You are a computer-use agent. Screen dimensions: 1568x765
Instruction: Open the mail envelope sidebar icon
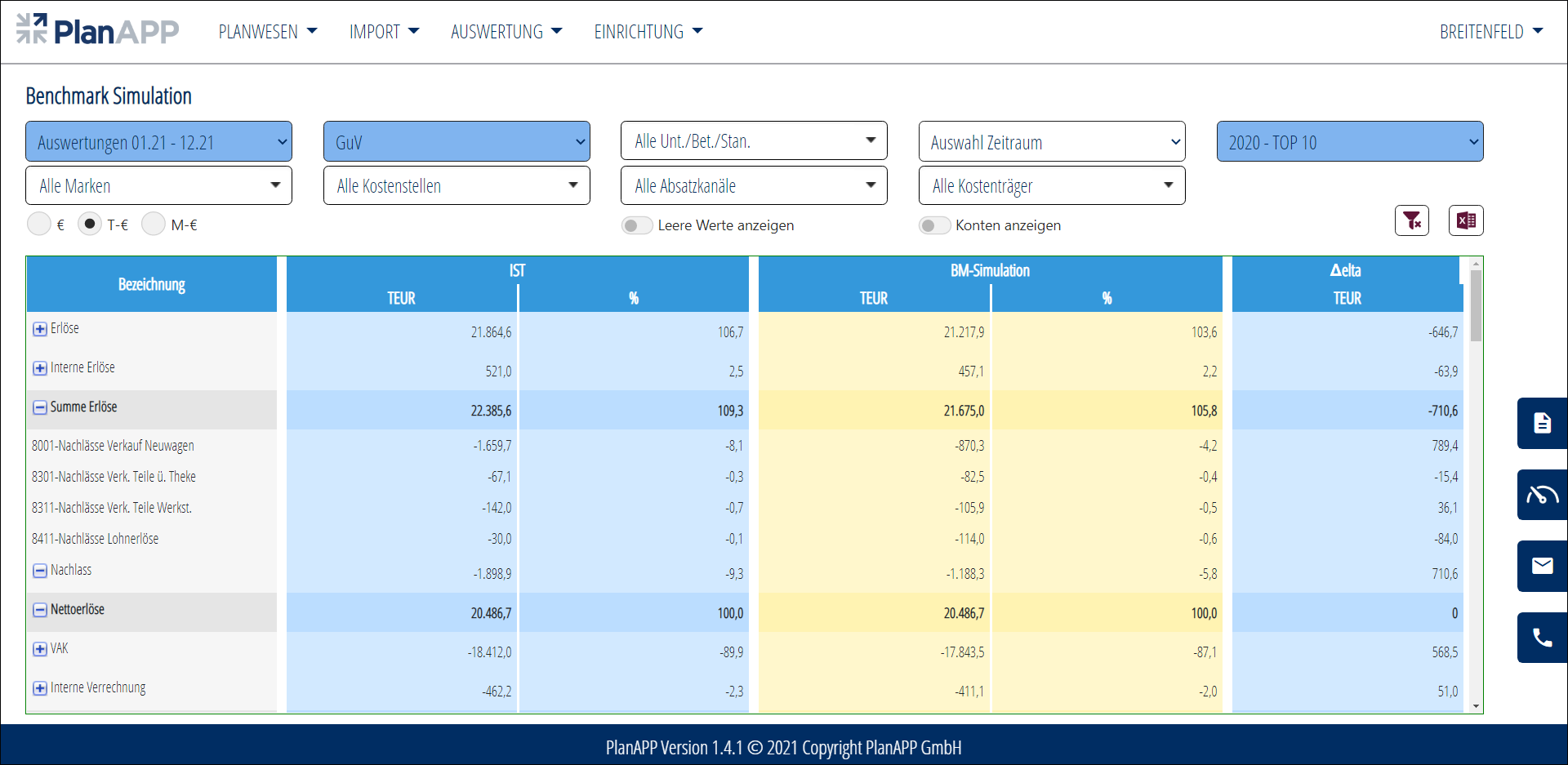[1542, 566]
